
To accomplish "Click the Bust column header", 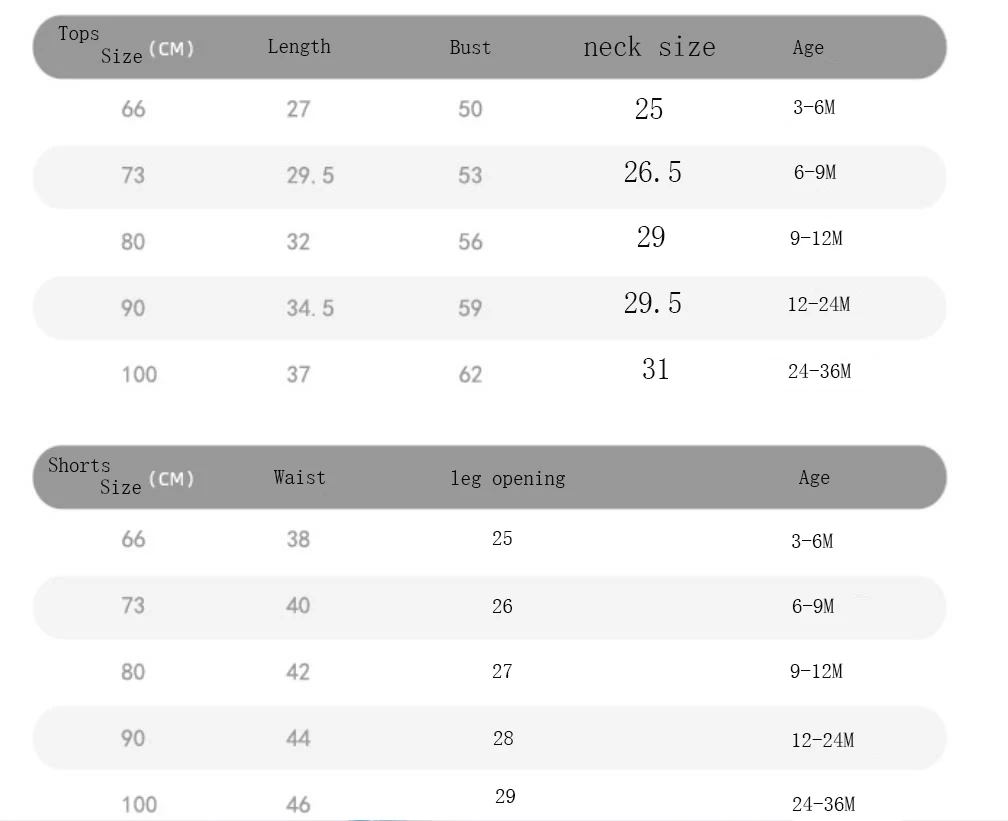I will point(470,48).
